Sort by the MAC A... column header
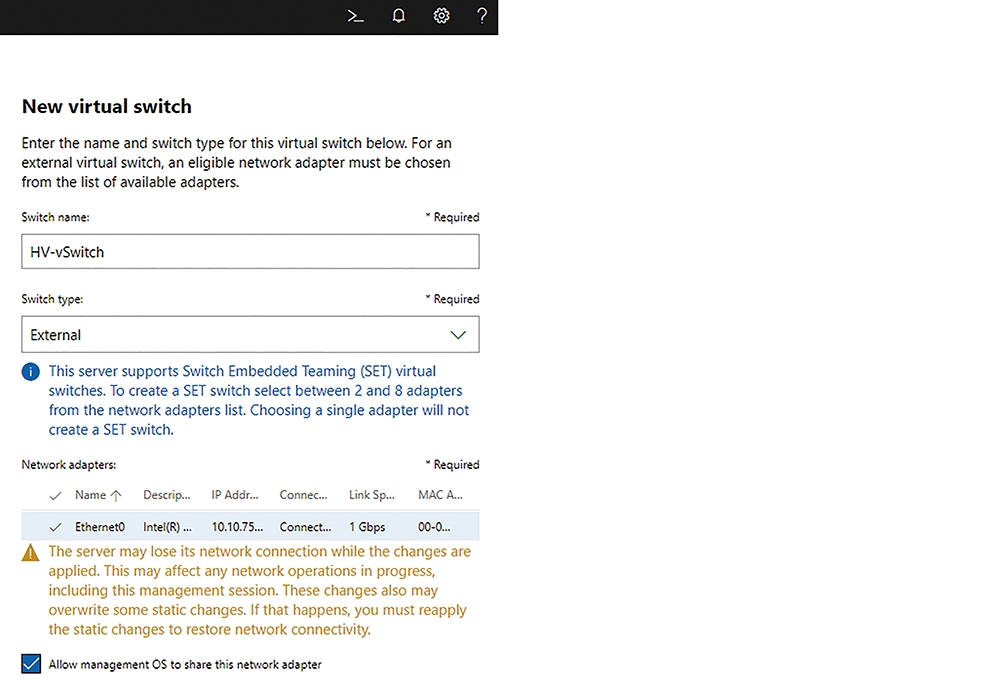 click(x=440, y=495)
